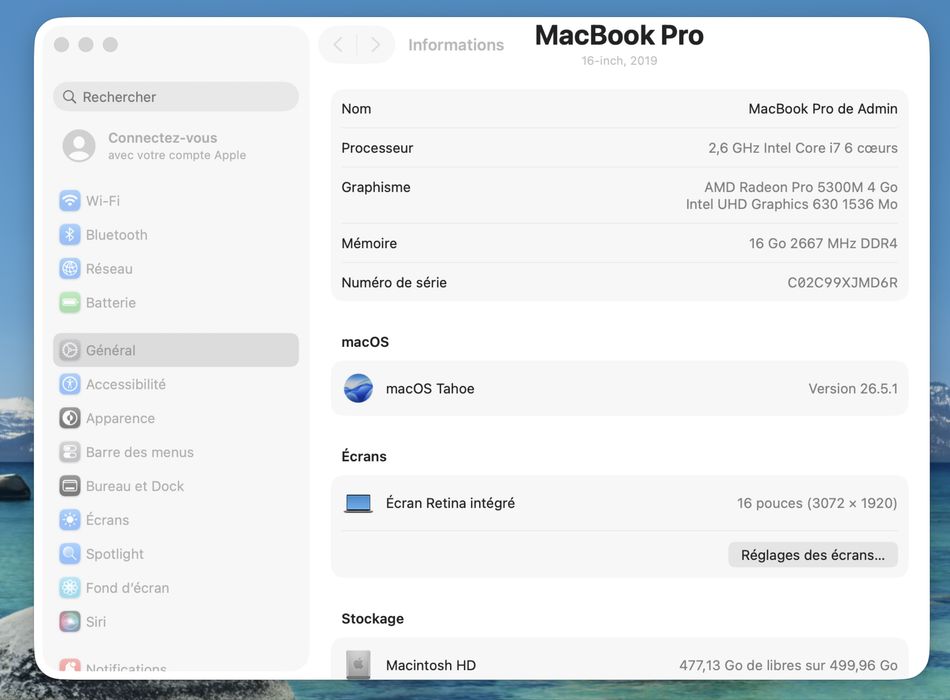Image resolution: width=950 pixels, height=700 pixels.
Task: Open the Wi-Fi settings pane label
Action: point(103,201)
